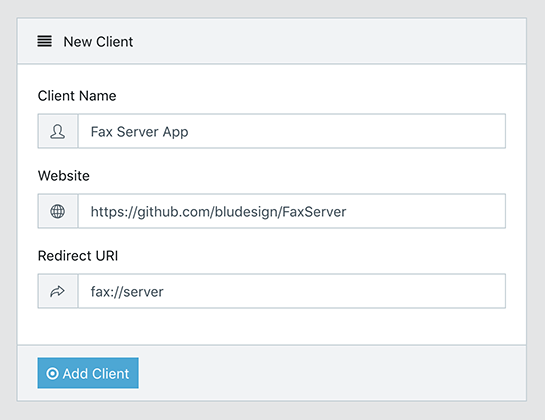Click the word App in the Client Name field
The width and height of the screenshot is (545, 420).
click(x=176, y=132)
